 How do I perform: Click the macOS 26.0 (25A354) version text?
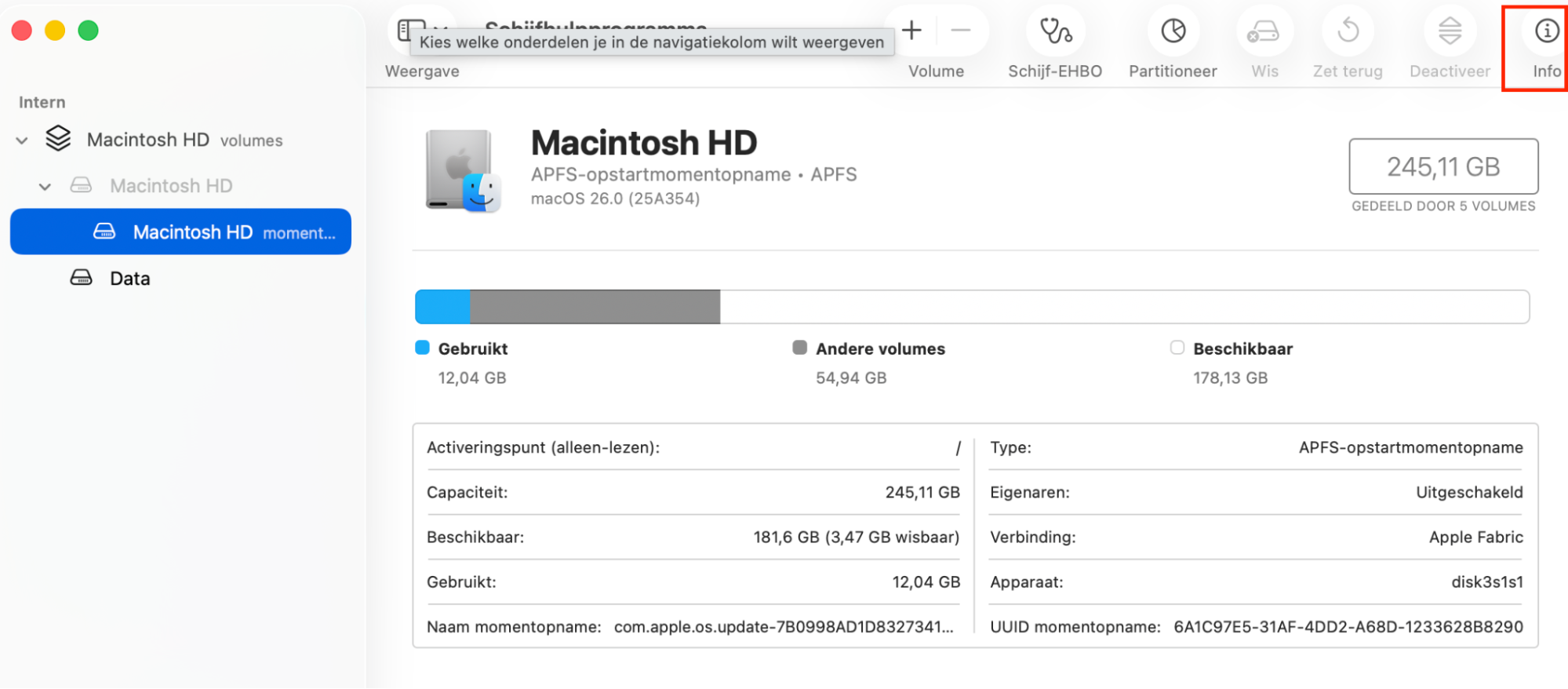tap(615, 199)
